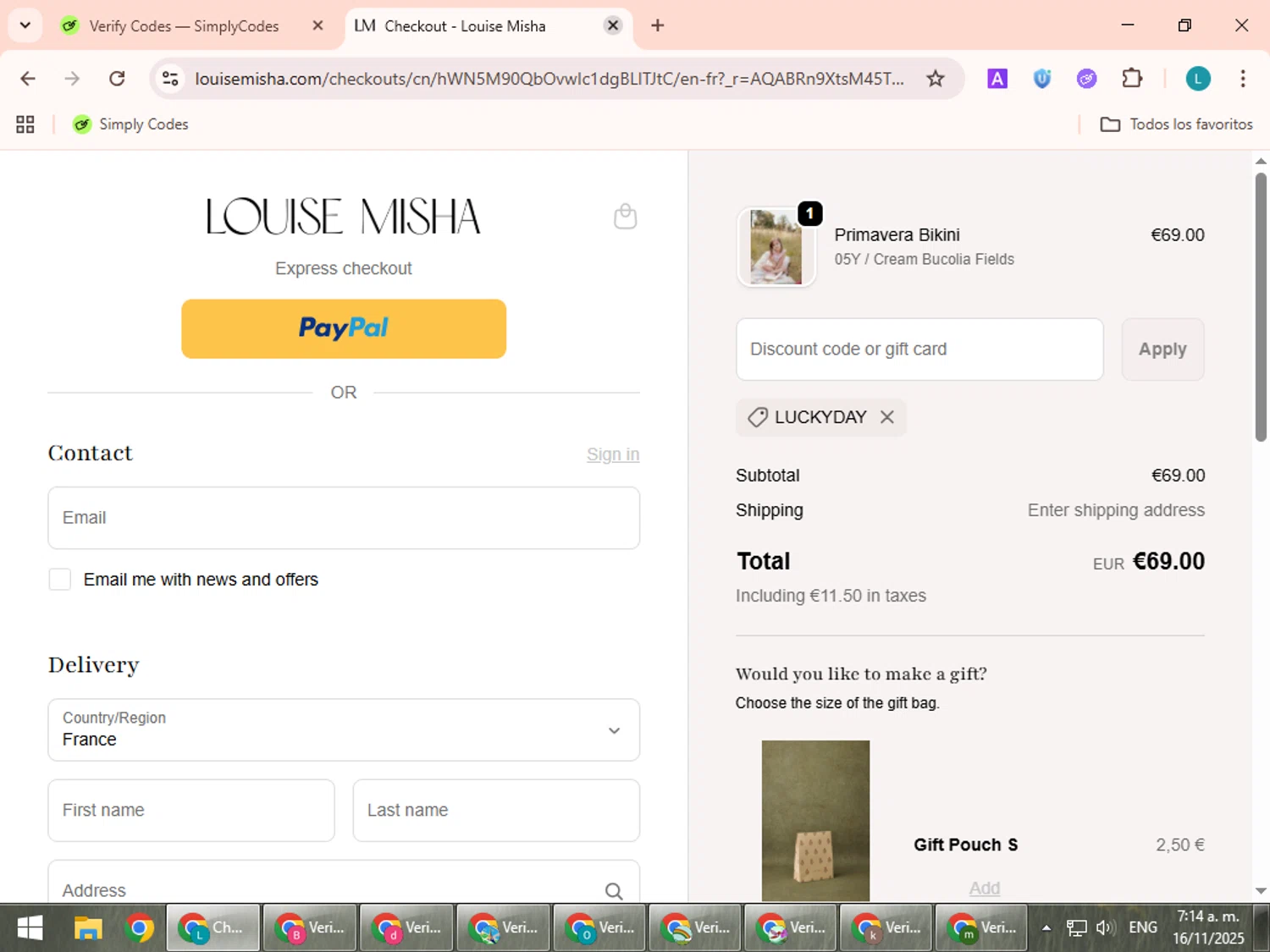
Task: Open Todos los favoritos folder
Action: (1176, 124)
